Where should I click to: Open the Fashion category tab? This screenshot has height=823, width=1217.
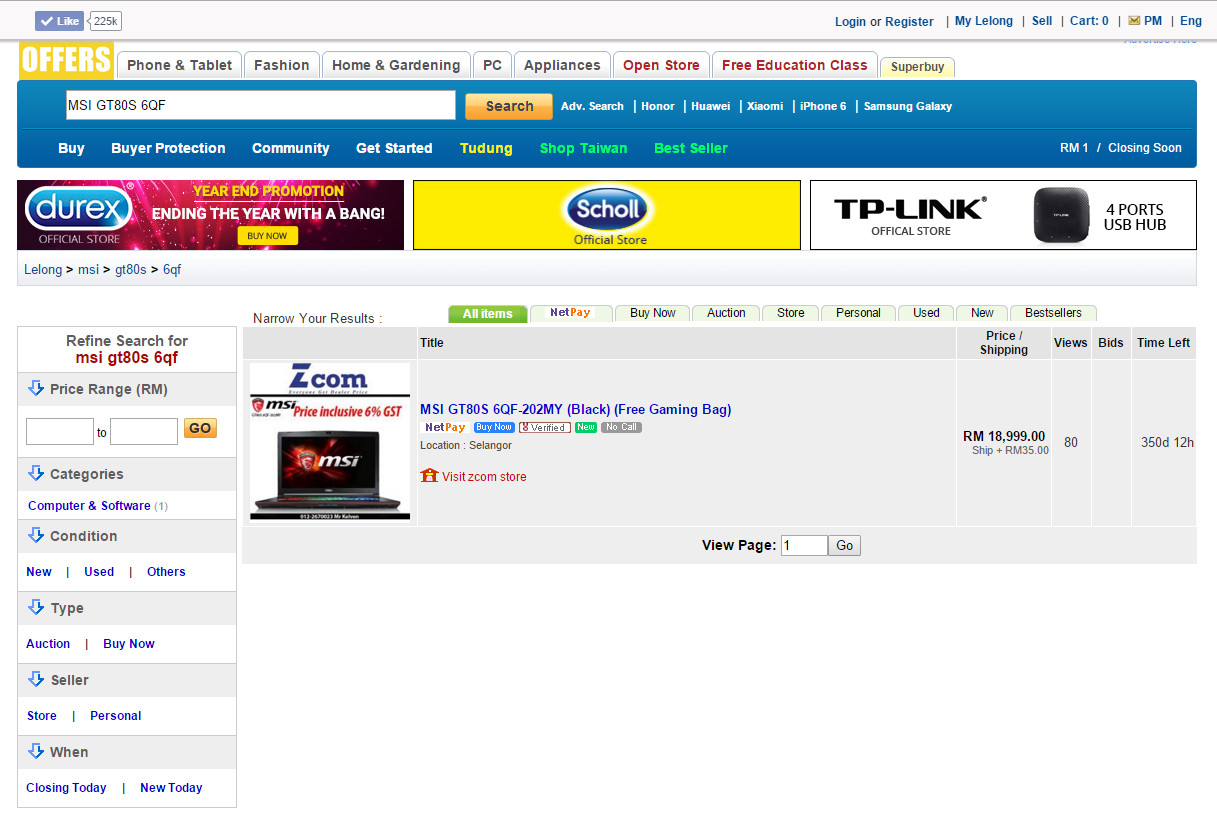click(282, 65)
